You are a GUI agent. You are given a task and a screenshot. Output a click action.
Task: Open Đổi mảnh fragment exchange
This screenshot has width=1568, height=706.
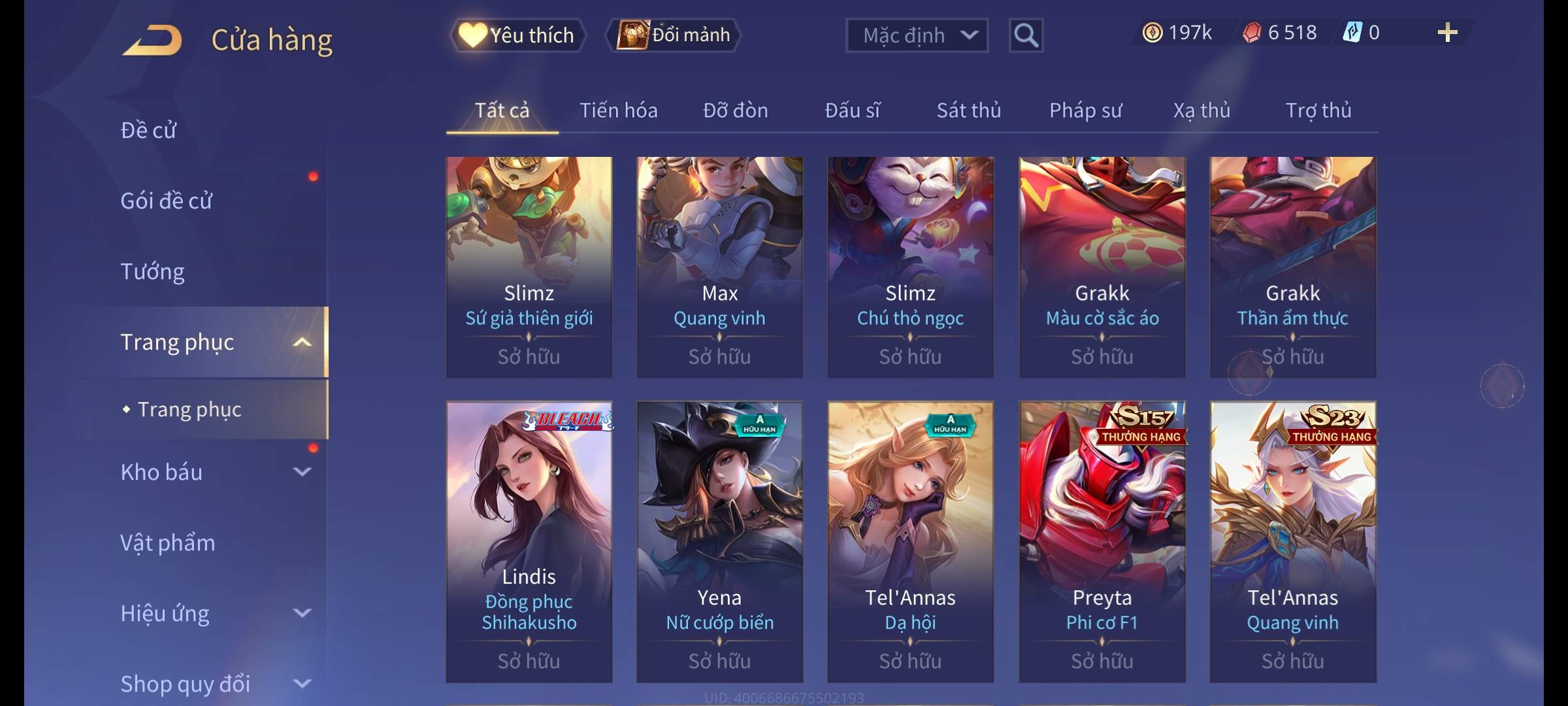tap(674, 35)
